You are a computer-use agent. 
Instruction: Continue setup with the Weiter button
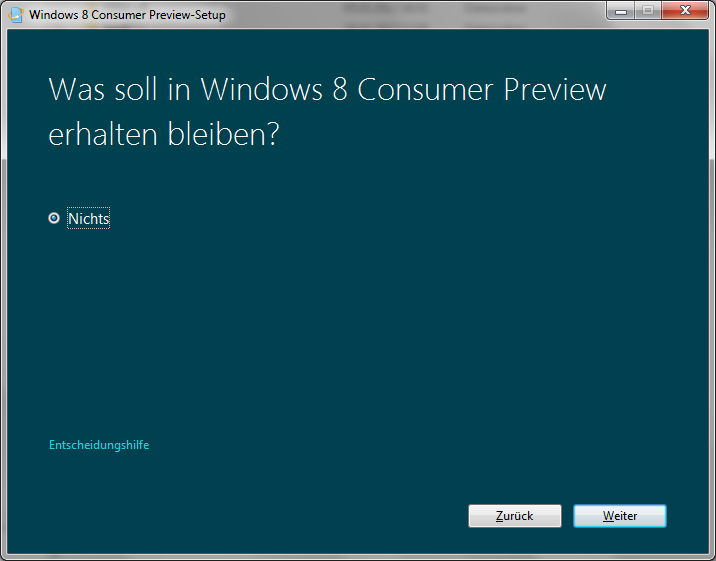click(620, 516)
